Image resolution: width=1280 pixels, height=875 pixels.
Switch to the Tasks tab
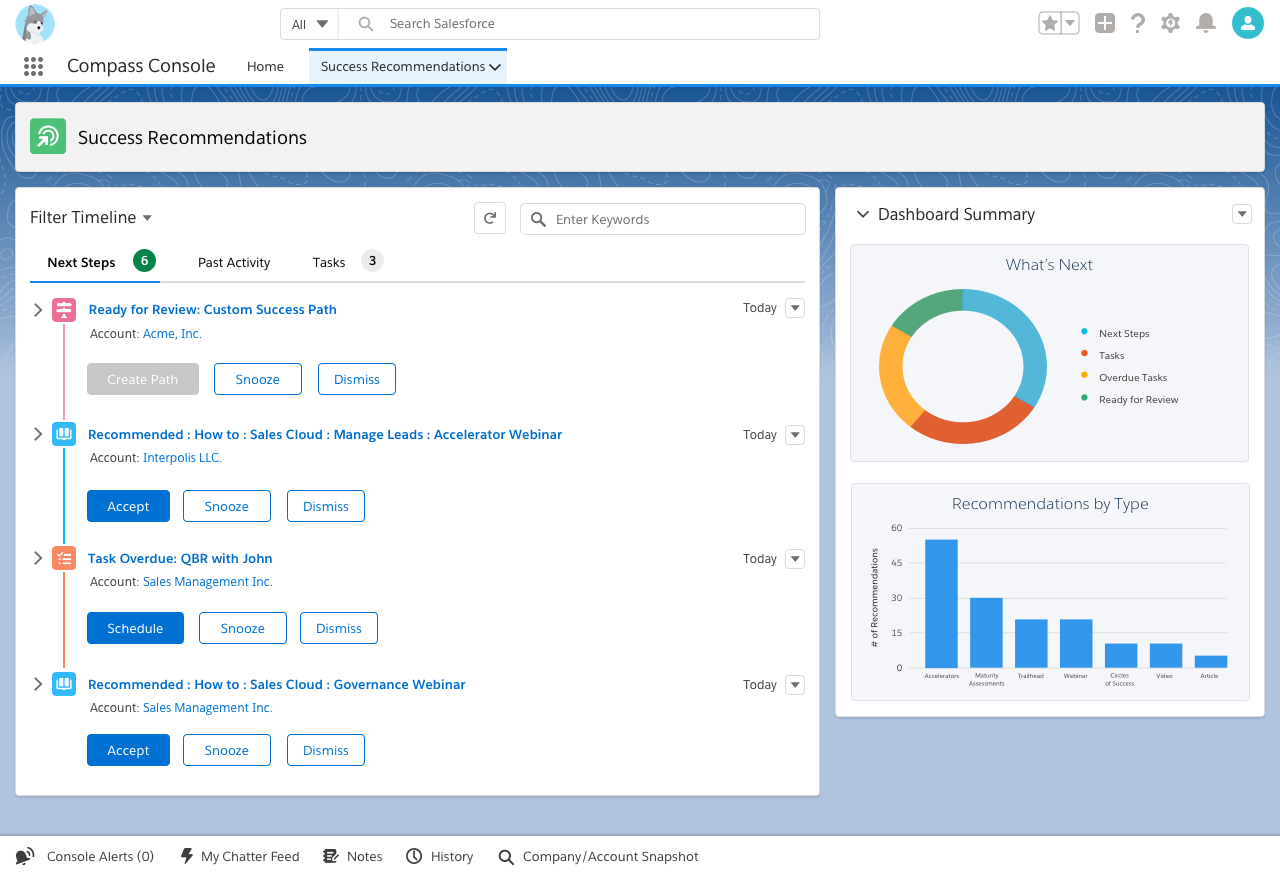click(x=347, y=262)
